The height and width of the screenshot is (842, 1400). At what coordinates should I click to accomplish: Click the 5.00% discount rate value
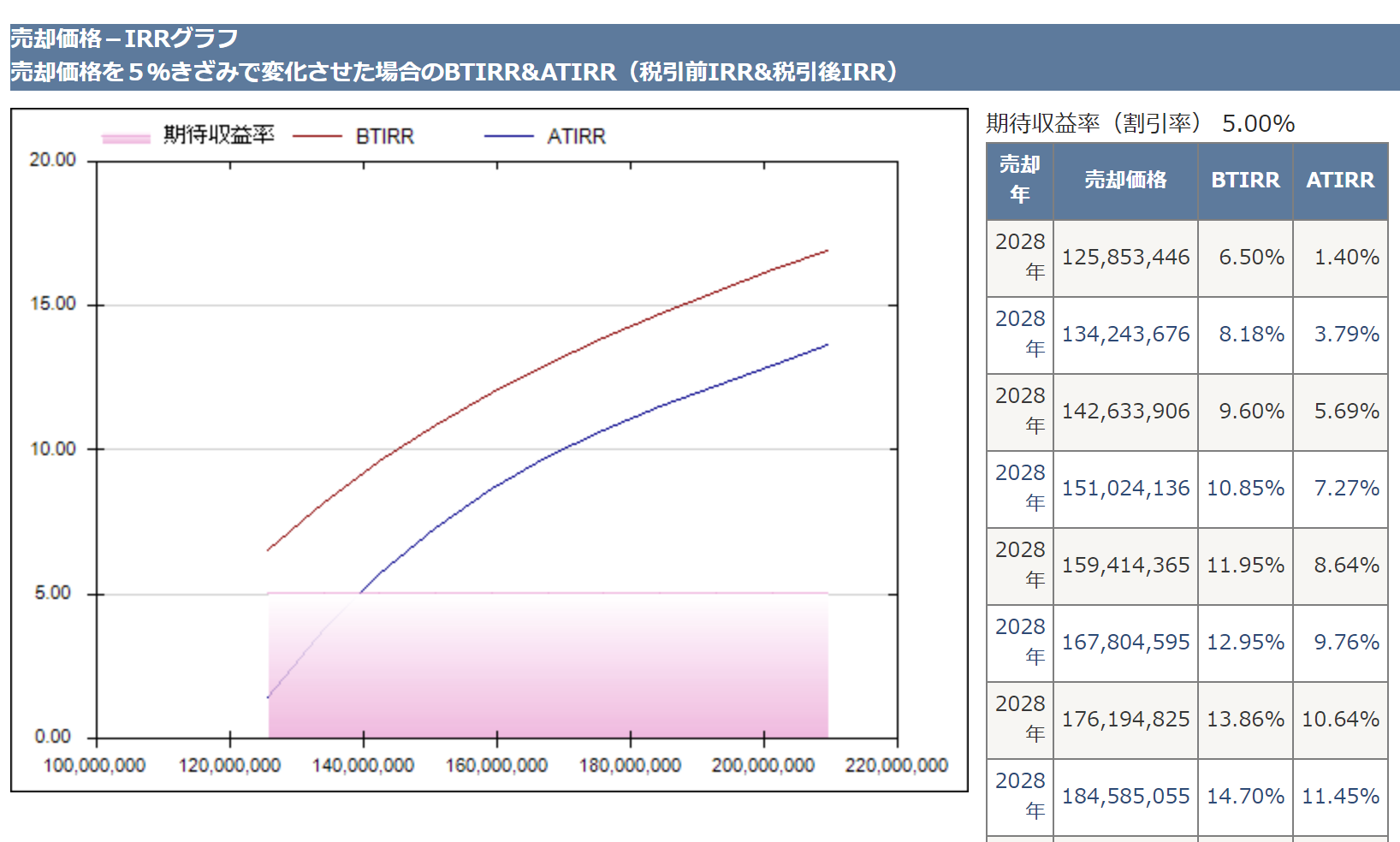pos(1258,124)
